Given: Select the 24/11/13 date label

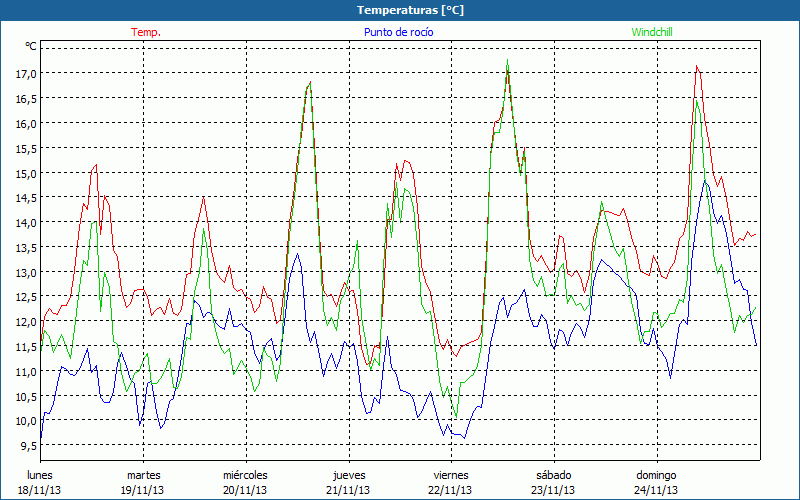Looking at the screenshot, I should (656, 490).
